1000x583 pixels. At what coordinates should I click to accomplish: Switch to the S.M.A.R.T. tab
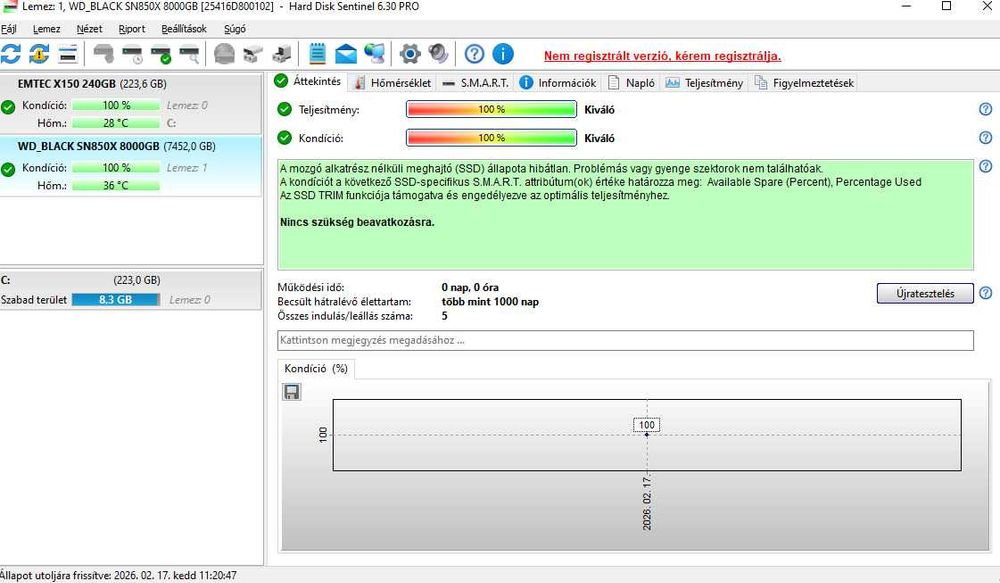pos(476,83)
